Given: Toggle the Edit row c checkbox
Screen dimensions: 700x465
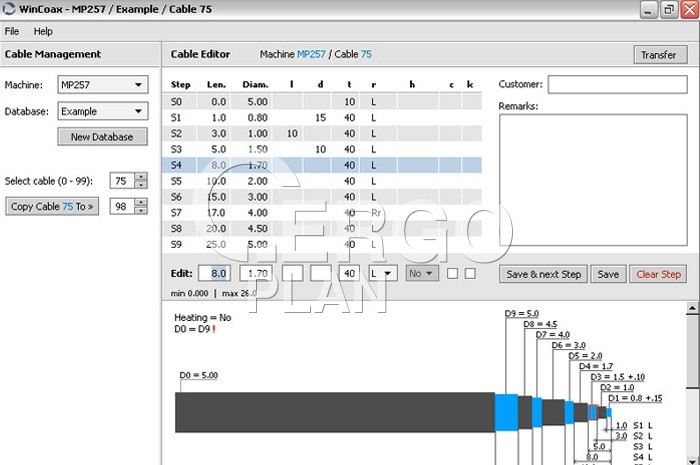Looking at the screenshot, I should pos(452,274).
